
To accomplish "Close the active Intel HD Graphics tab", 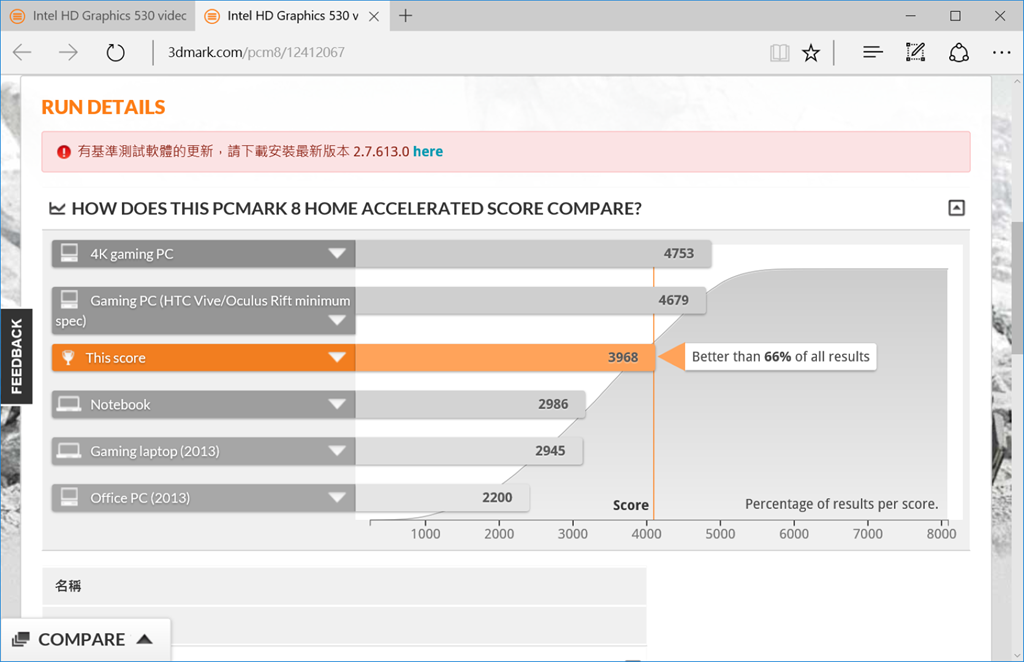I will click(374, 16).
